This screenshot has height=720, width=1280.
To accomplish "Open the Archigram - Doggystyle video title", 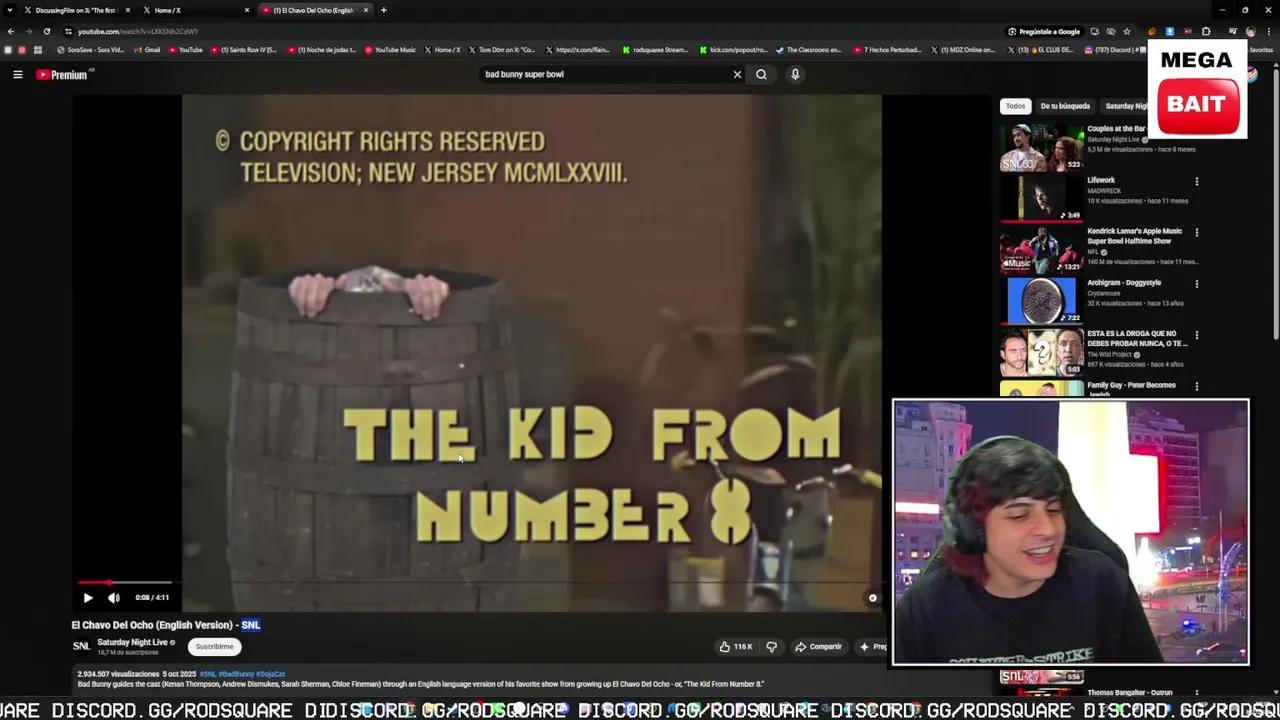I will point(1124,283).
